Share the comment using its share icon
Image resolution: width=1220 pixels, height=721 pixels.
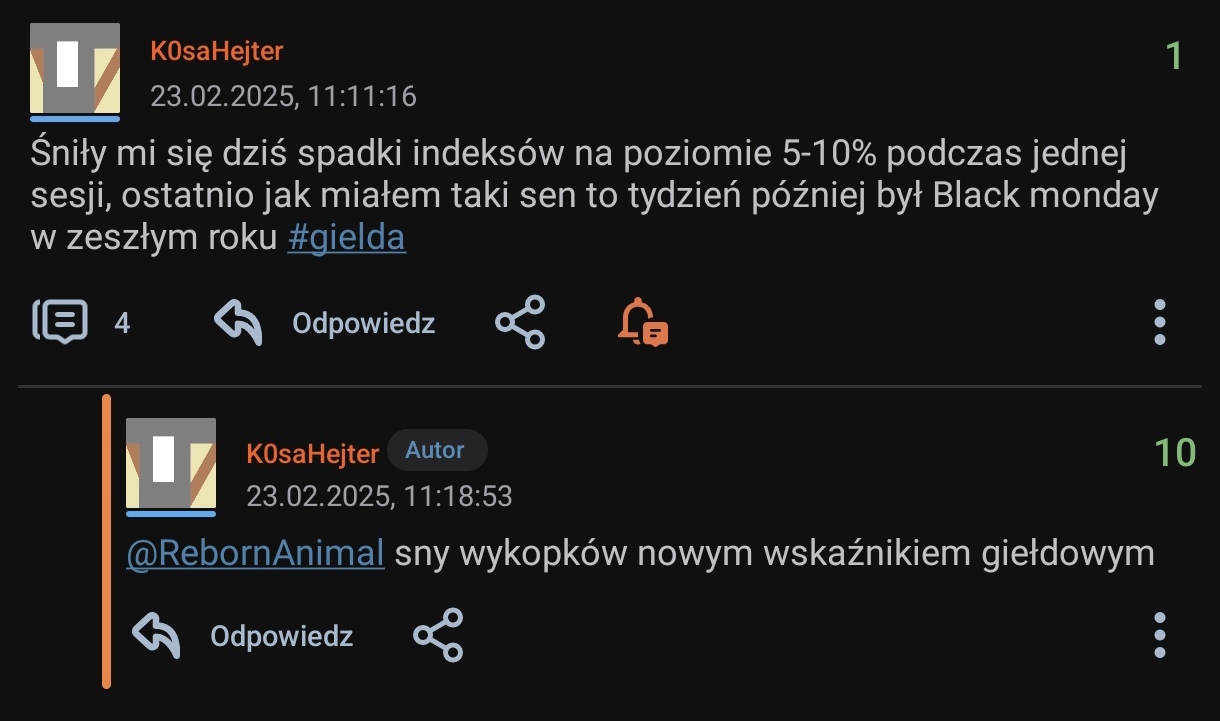[438, 635]
